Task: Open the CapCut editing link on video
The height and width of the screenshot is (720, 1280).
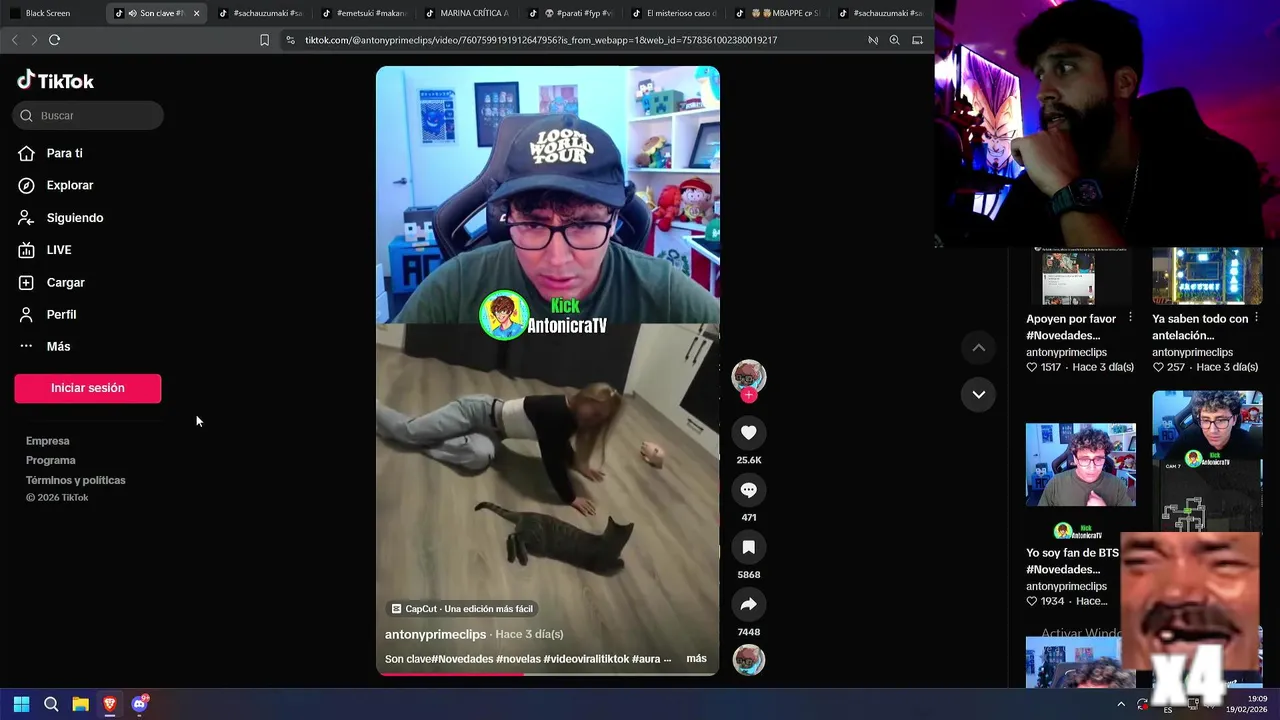Action: click(462, 609)
